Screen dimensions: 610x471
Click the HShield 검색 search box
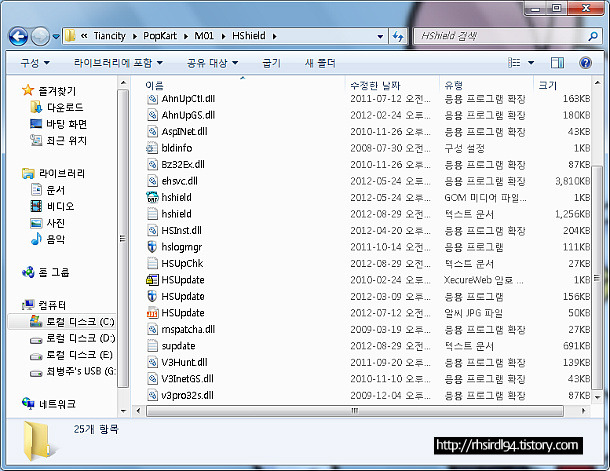click(501, 37)
